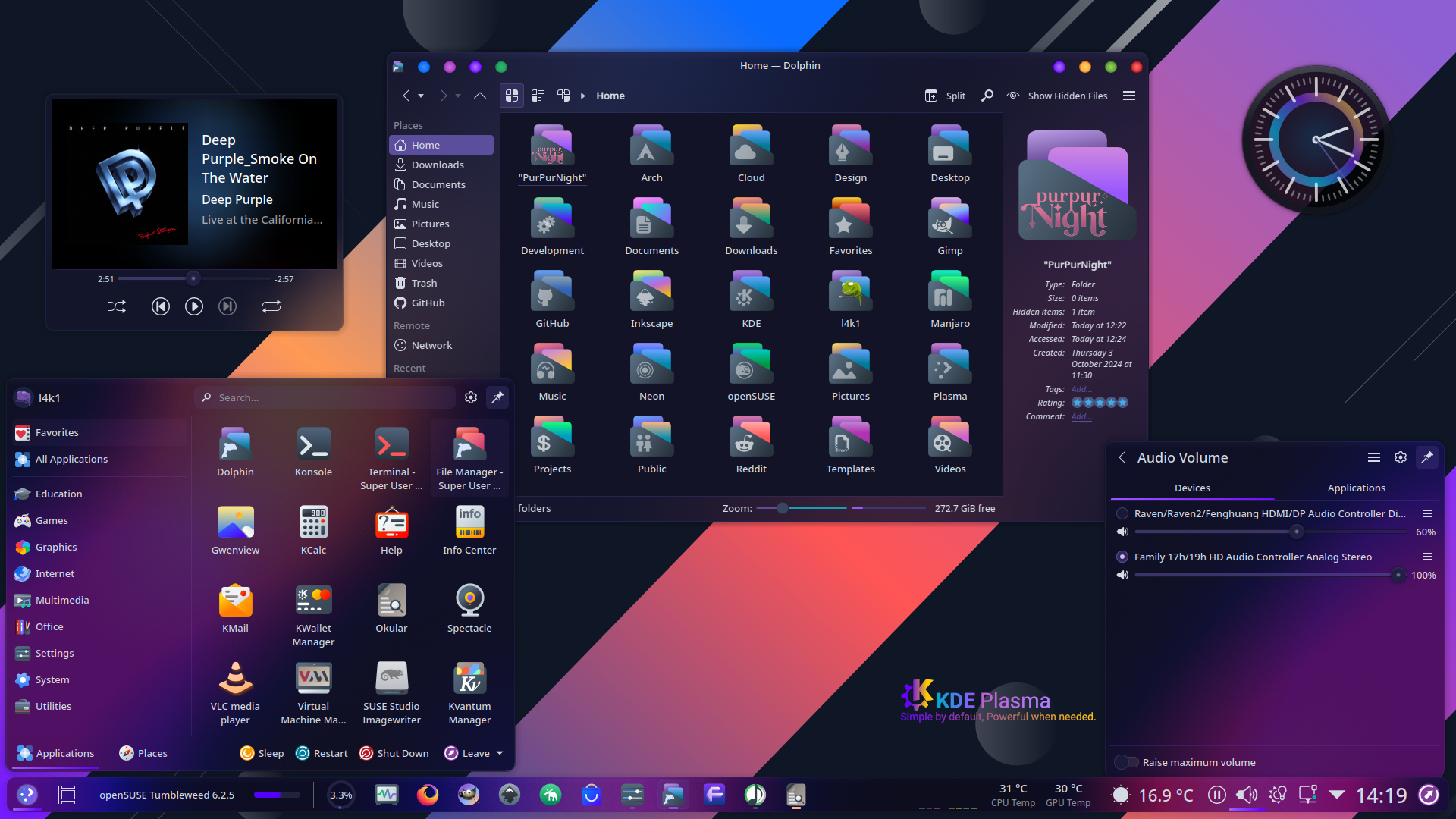This screenshot has width=1456, height=819.
Task: Switch to Places tab in launcher
Action: pyautogui.click(x=143, y=753)
